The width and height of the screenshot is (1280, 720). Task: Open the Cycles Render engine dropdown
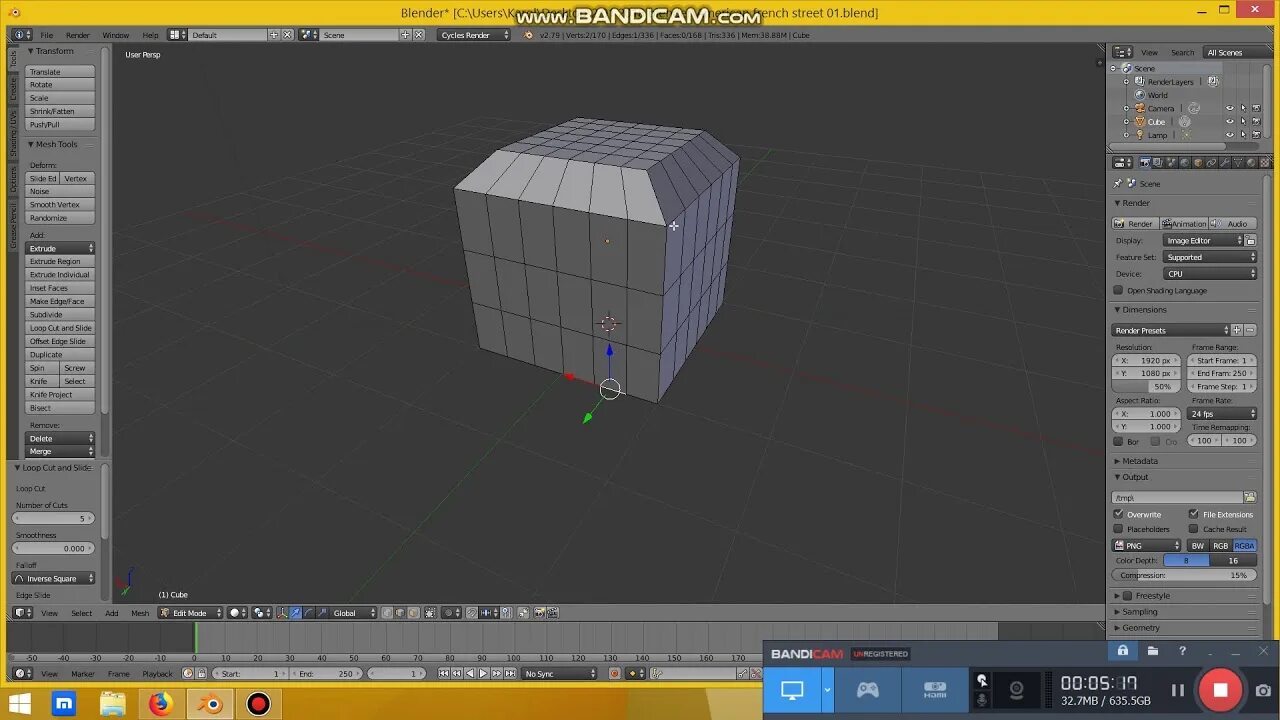pyautogui.click(x=474, y=35)
